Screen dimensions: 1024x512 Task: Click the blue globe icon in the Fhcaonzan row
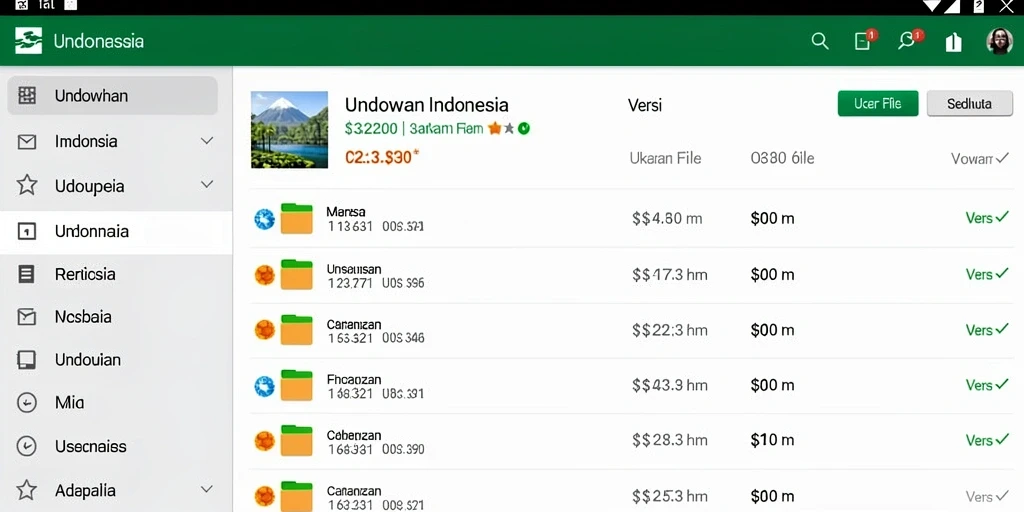point(264,387)
